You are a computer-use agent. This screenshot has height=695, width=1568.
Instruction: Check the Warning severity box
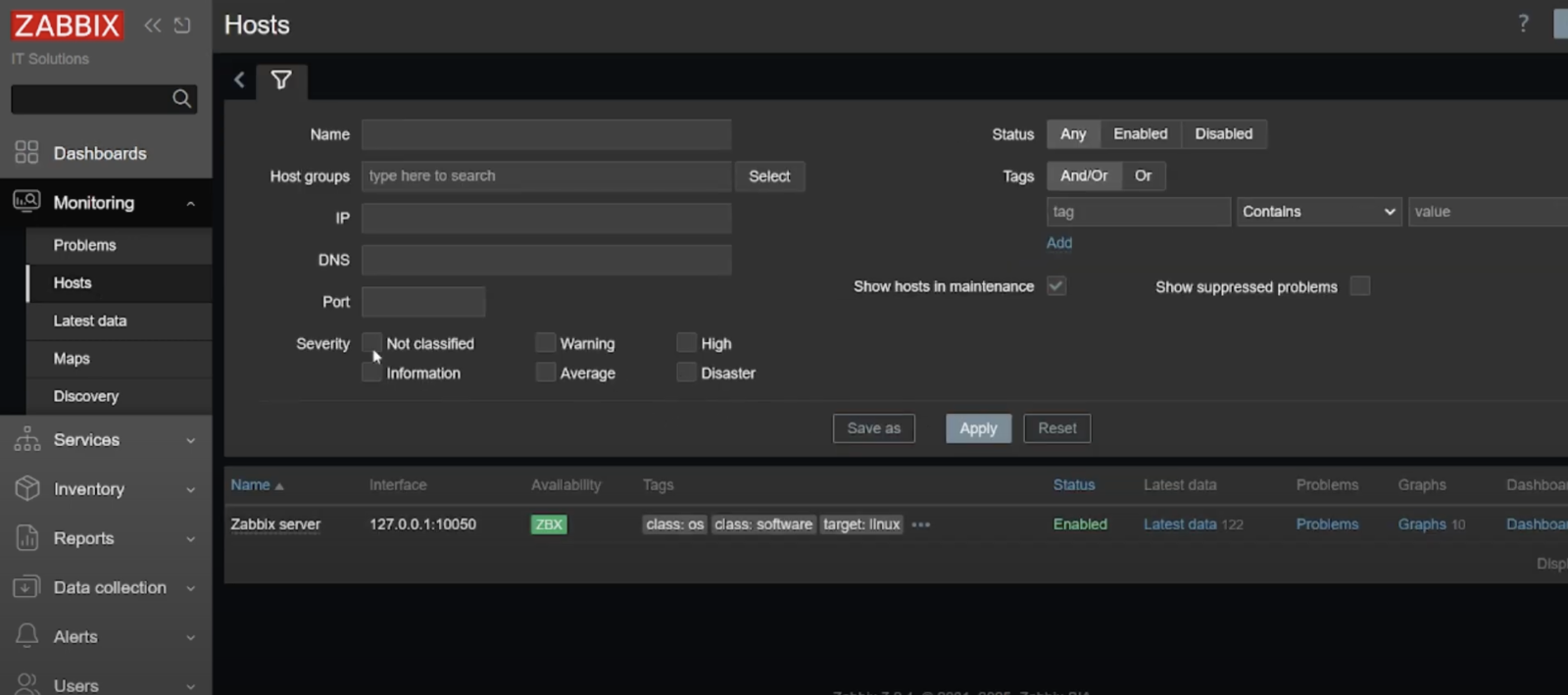point(545,342)
